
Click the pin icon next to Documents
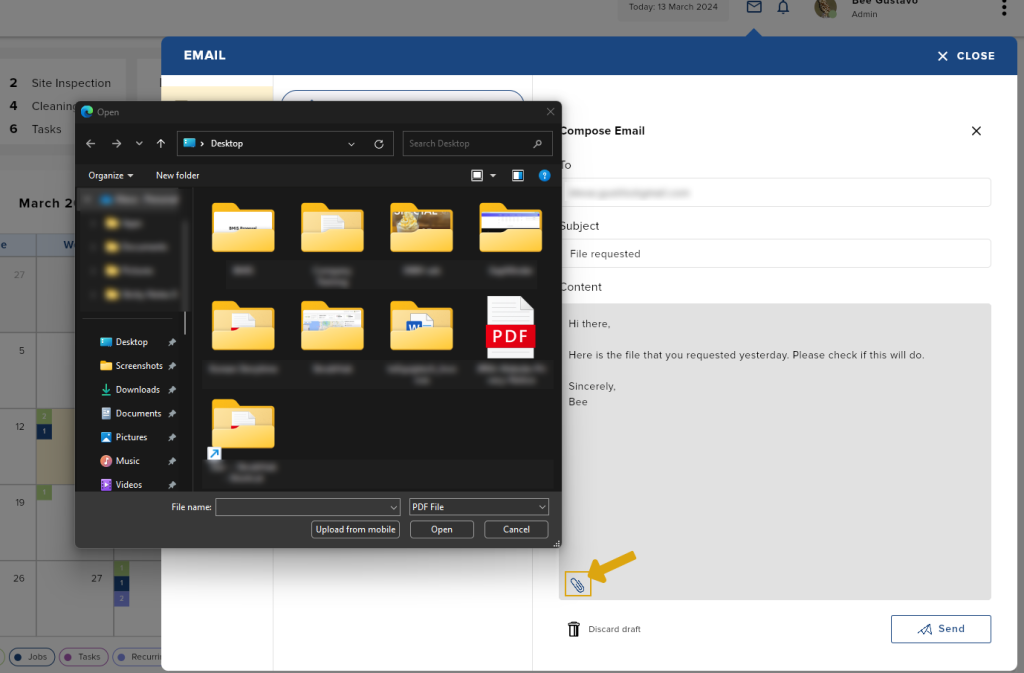pyautogui.click(x=172, y=414)
